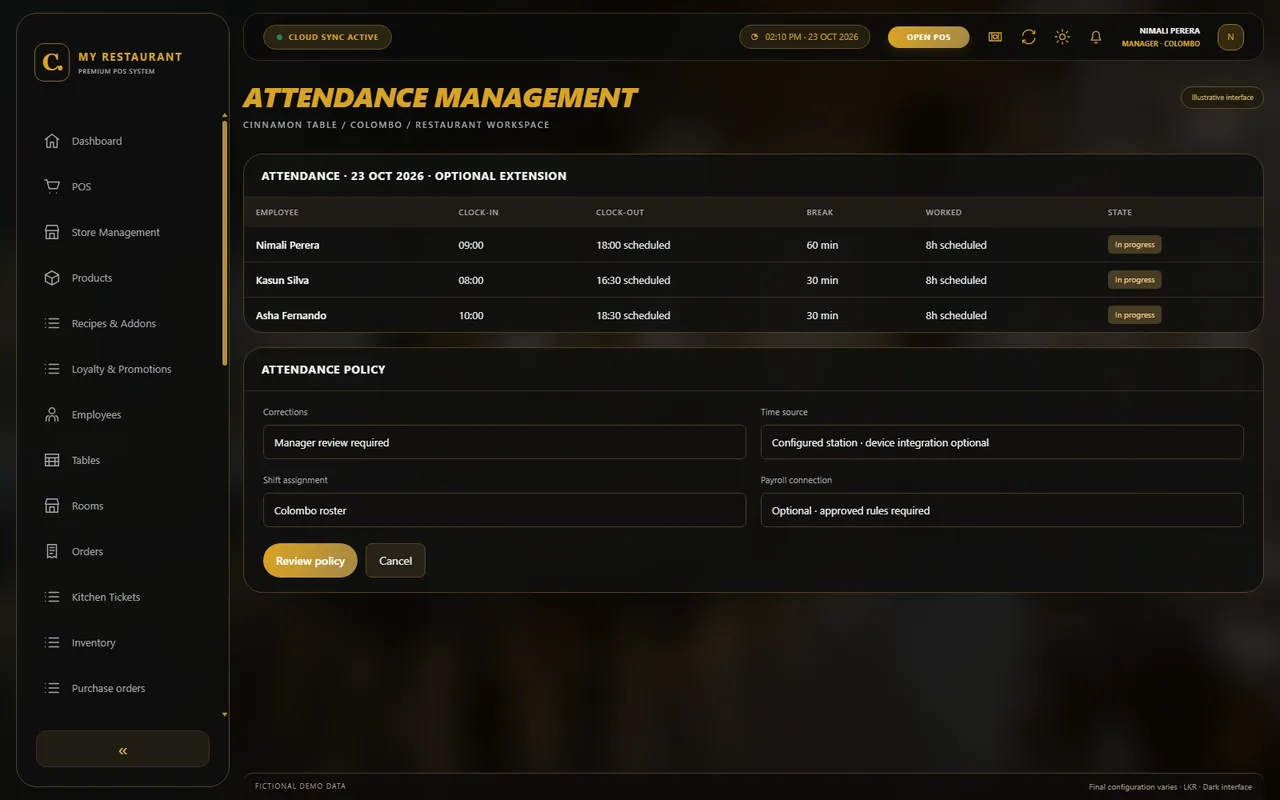1280x800 pixels.
Task: Click the Employees people icon
Action: coord(52,415)
